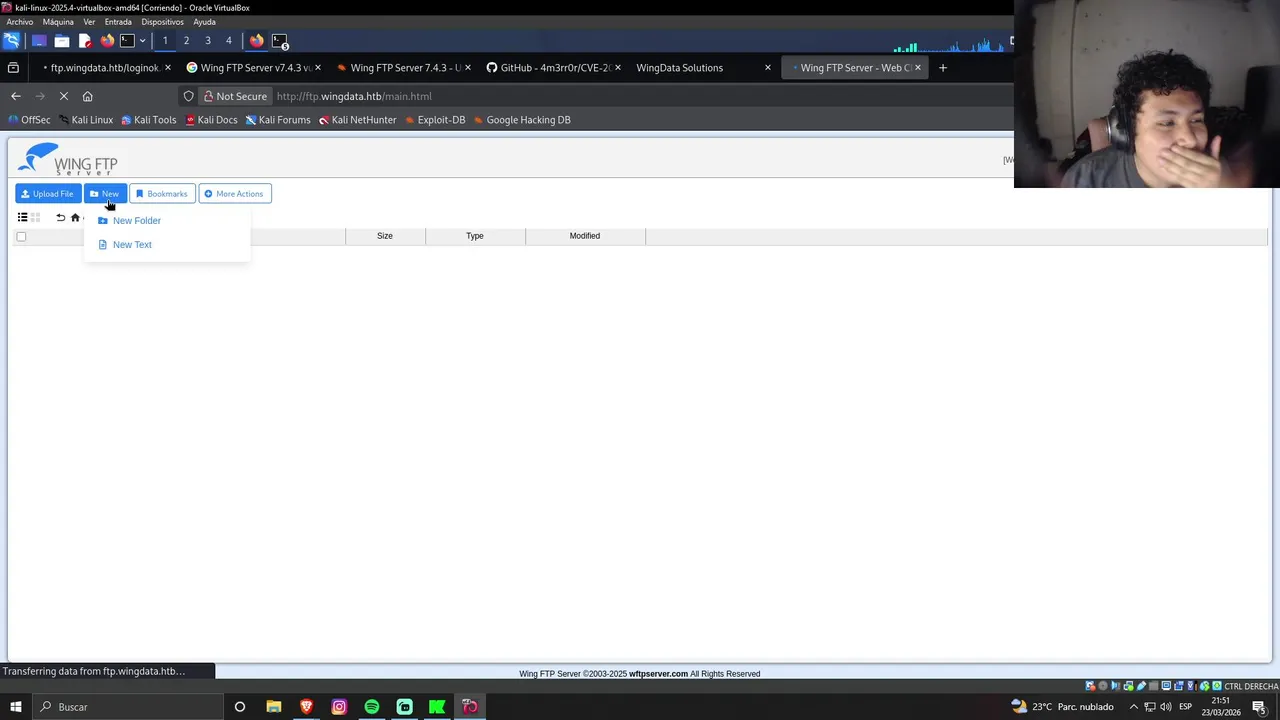Launch terminal from Kali panel launcher
Viewport: 1280px width, 720px height.
pyautogui.click(x=127, y=41)
